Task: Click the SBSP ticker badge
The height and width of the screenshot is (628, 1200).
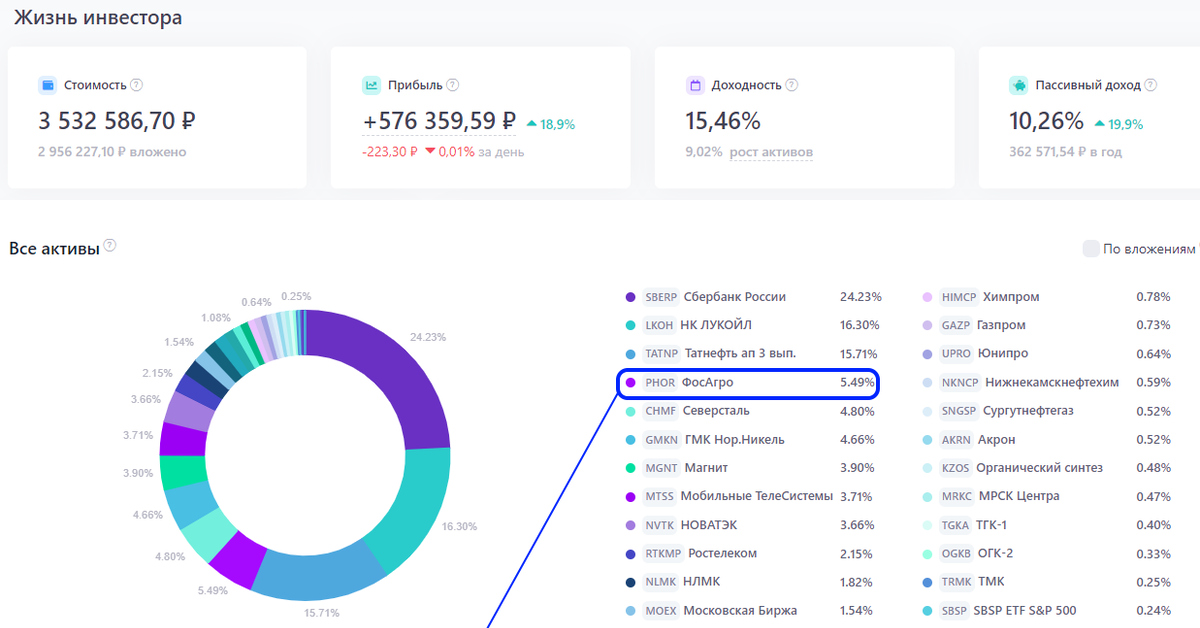Action: click(956, 610)
